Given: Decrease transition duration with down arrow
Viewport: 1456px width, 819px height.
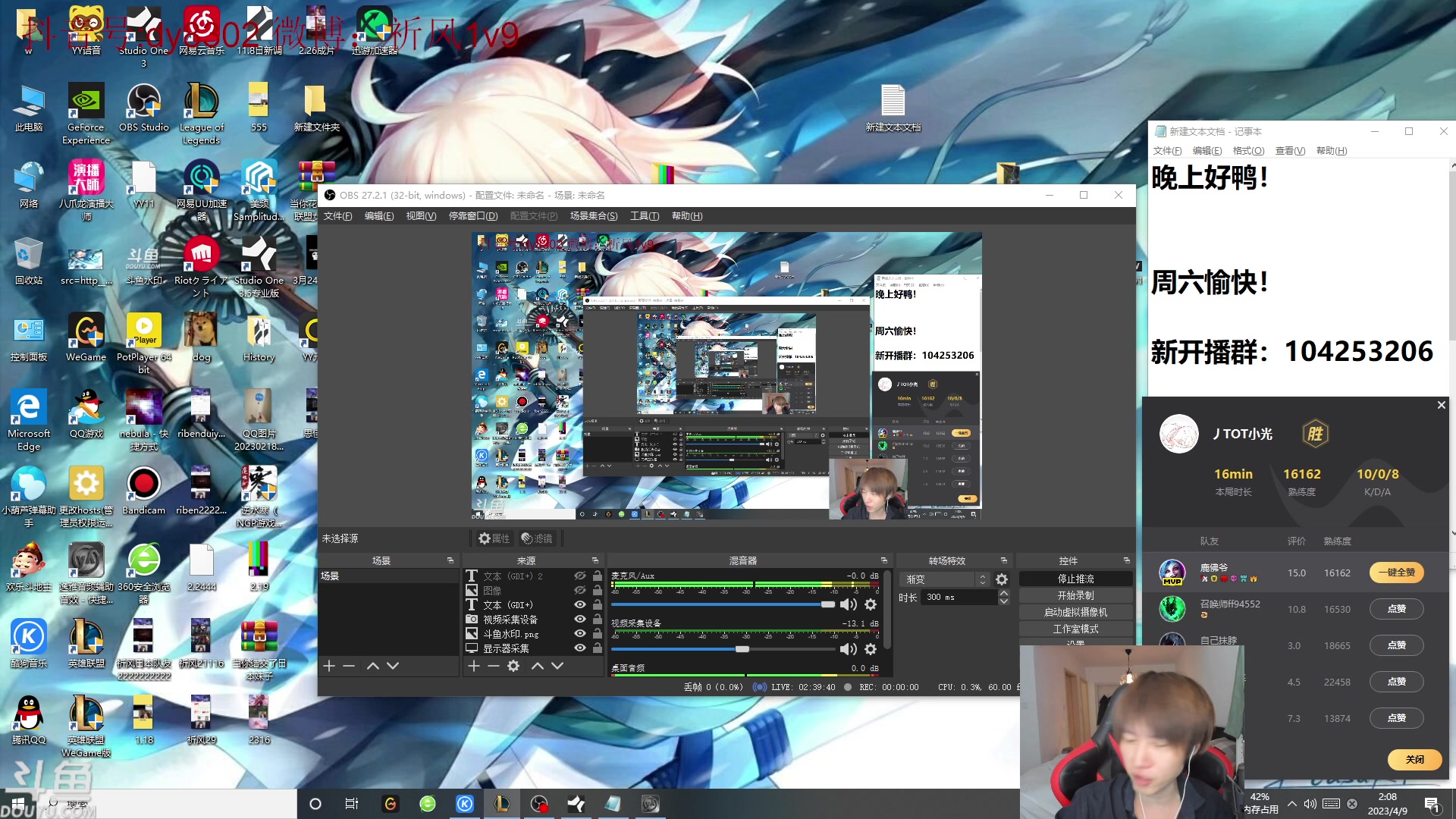Looking at the screenshot, I should tap(1004, 601).
